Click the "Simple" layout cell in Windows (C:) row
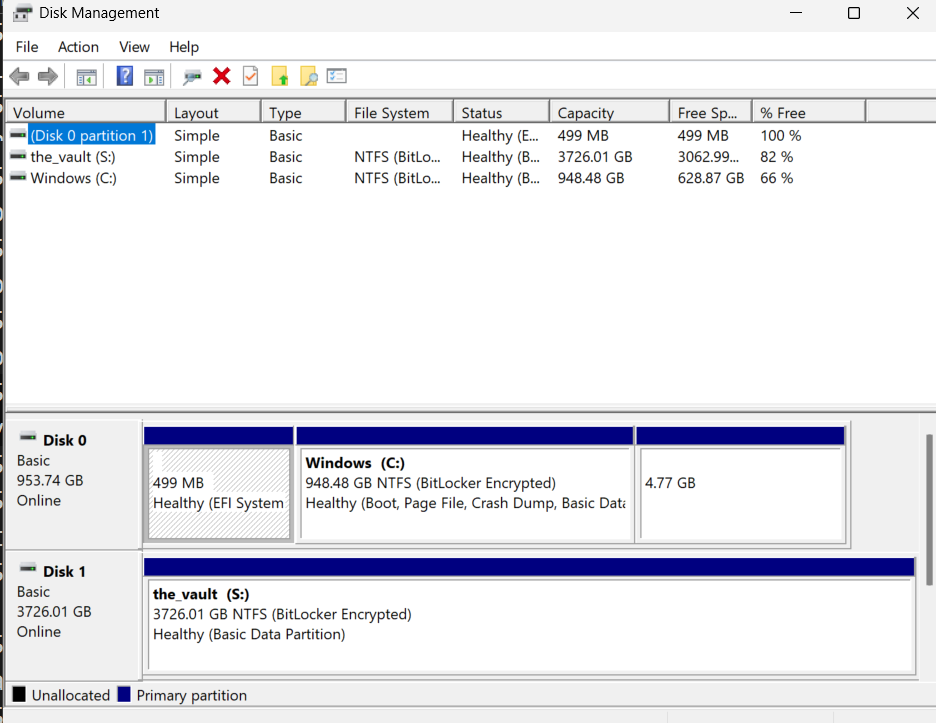 click(197, 178)
